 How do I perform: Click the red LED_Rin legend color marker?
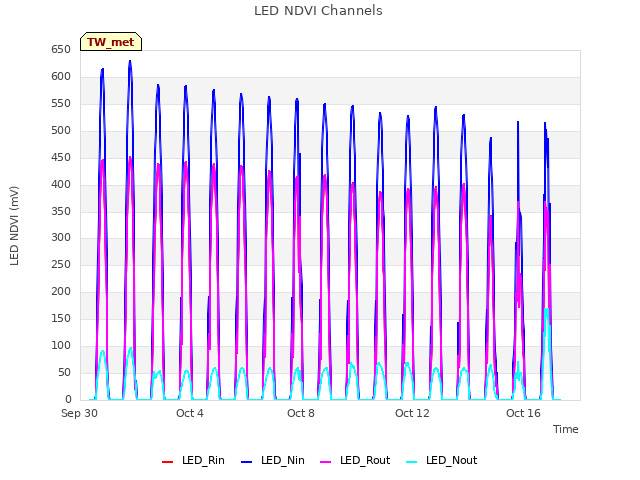[168, 462]
